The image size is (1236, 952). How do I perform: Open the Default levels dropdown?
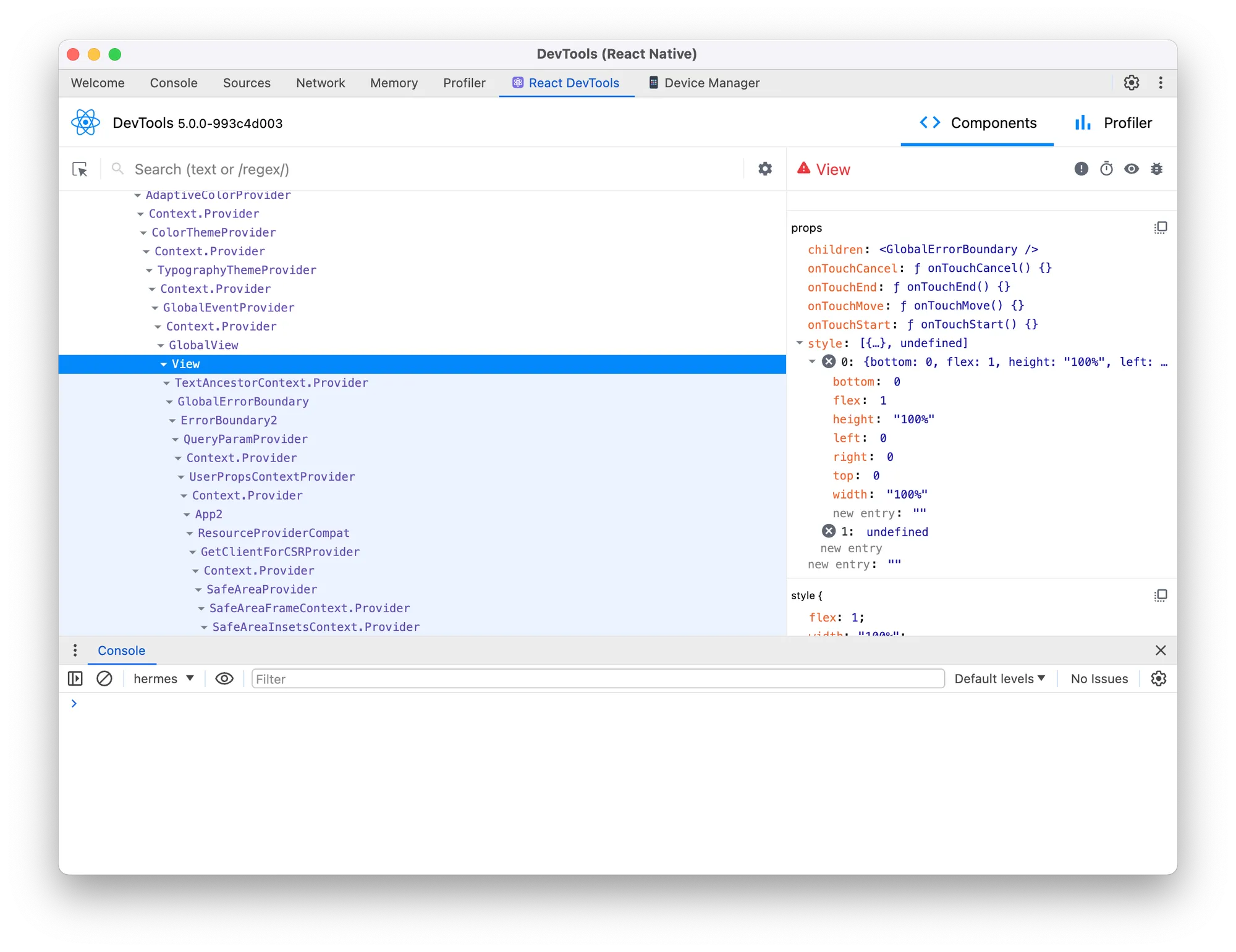pos(999,678)
